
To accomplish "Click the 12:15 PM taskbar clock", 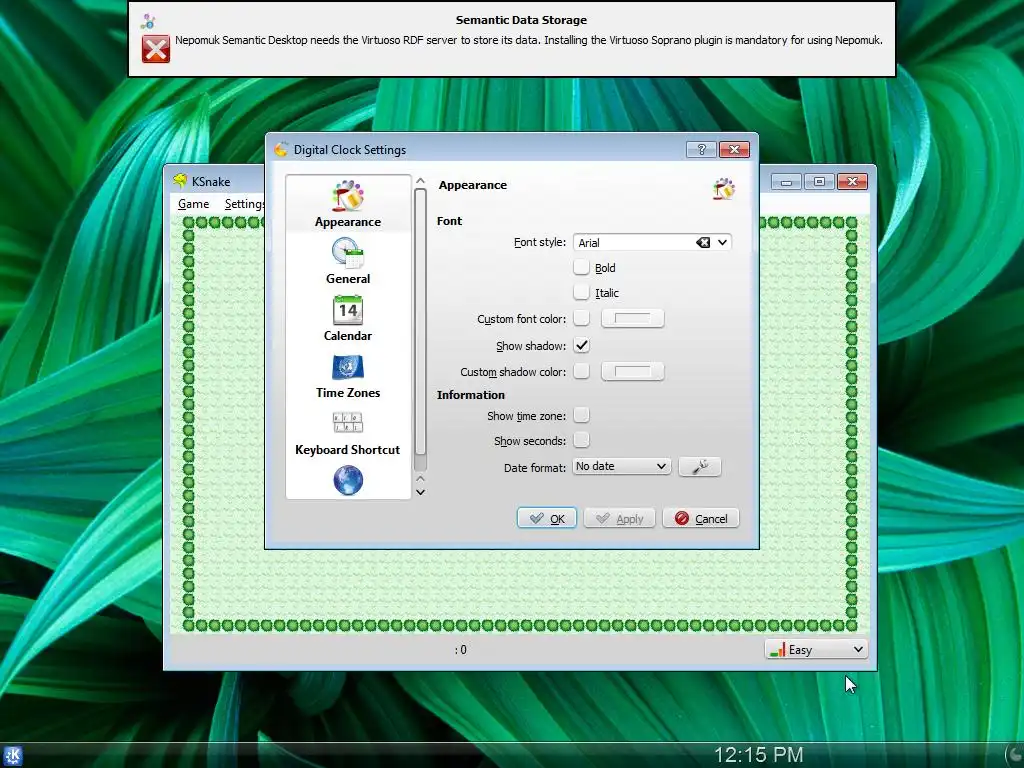I will click(x=758, y=755).
